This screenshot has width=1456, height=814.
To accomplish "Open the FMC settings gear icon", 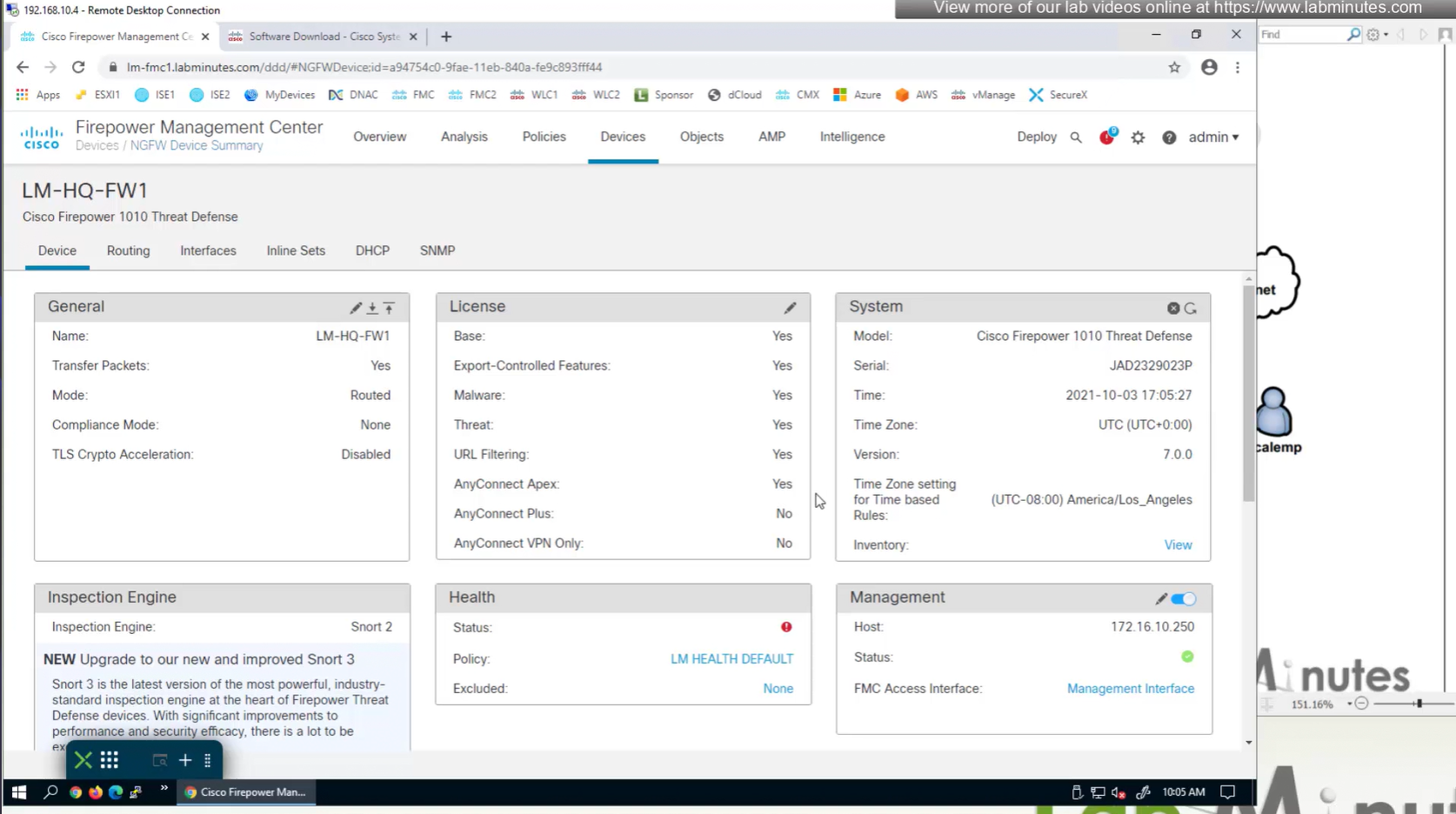I will [x=1138, y=137].
